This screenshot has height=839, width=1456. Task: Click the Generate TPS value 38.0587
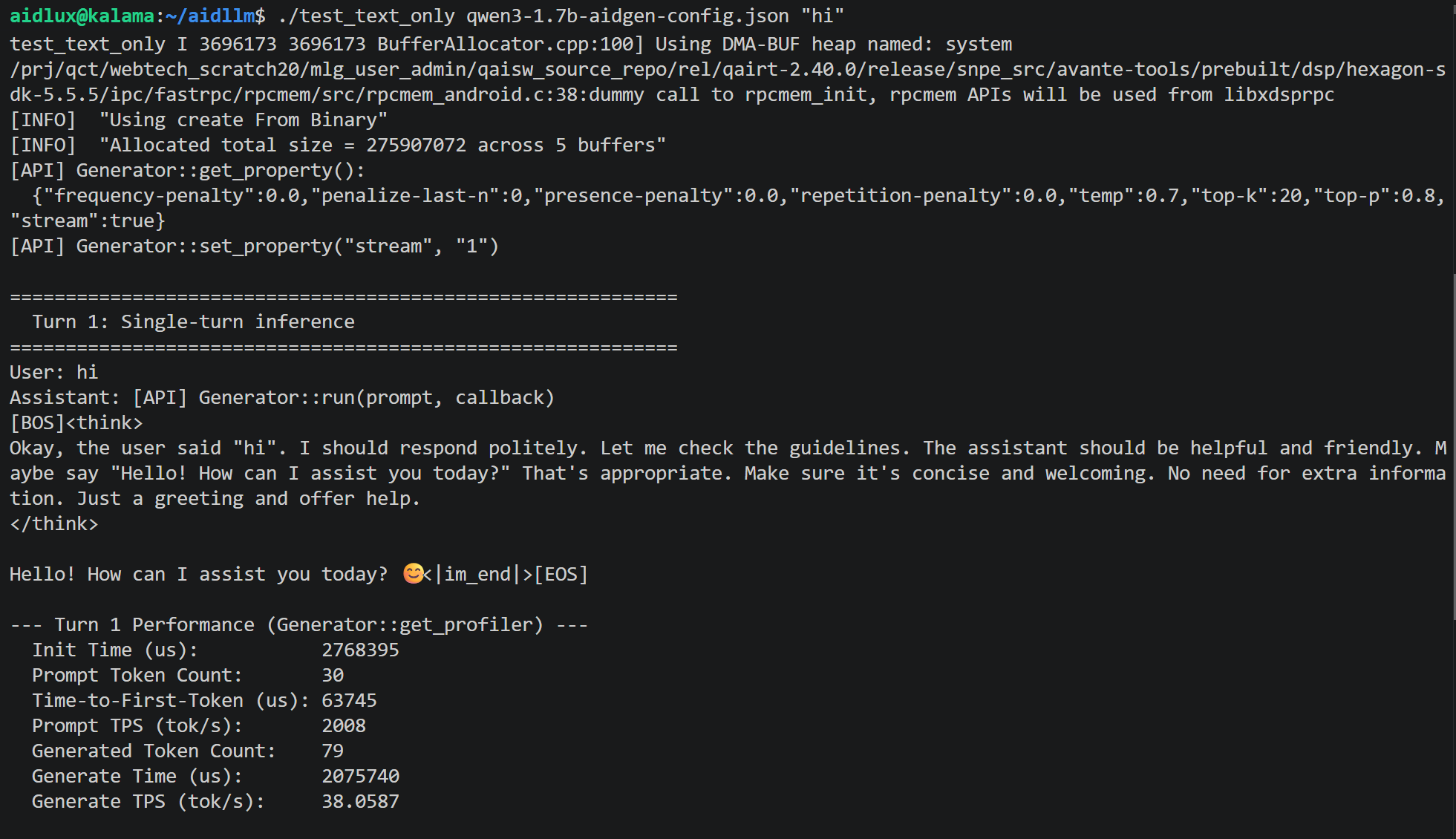coord(360,801)
